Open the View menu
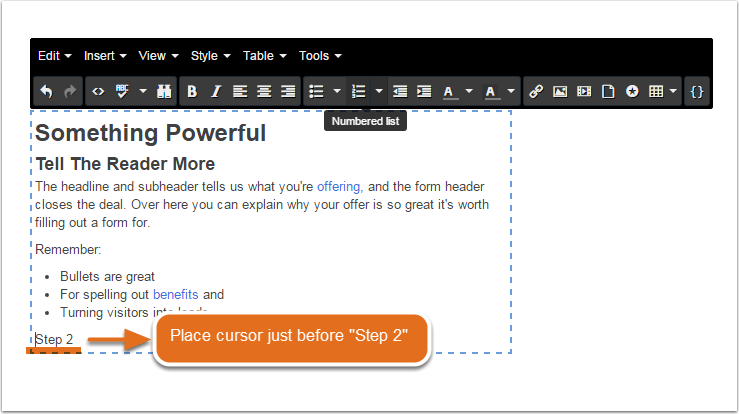Screen dimensions: 739x414 (x=158, y=56)
